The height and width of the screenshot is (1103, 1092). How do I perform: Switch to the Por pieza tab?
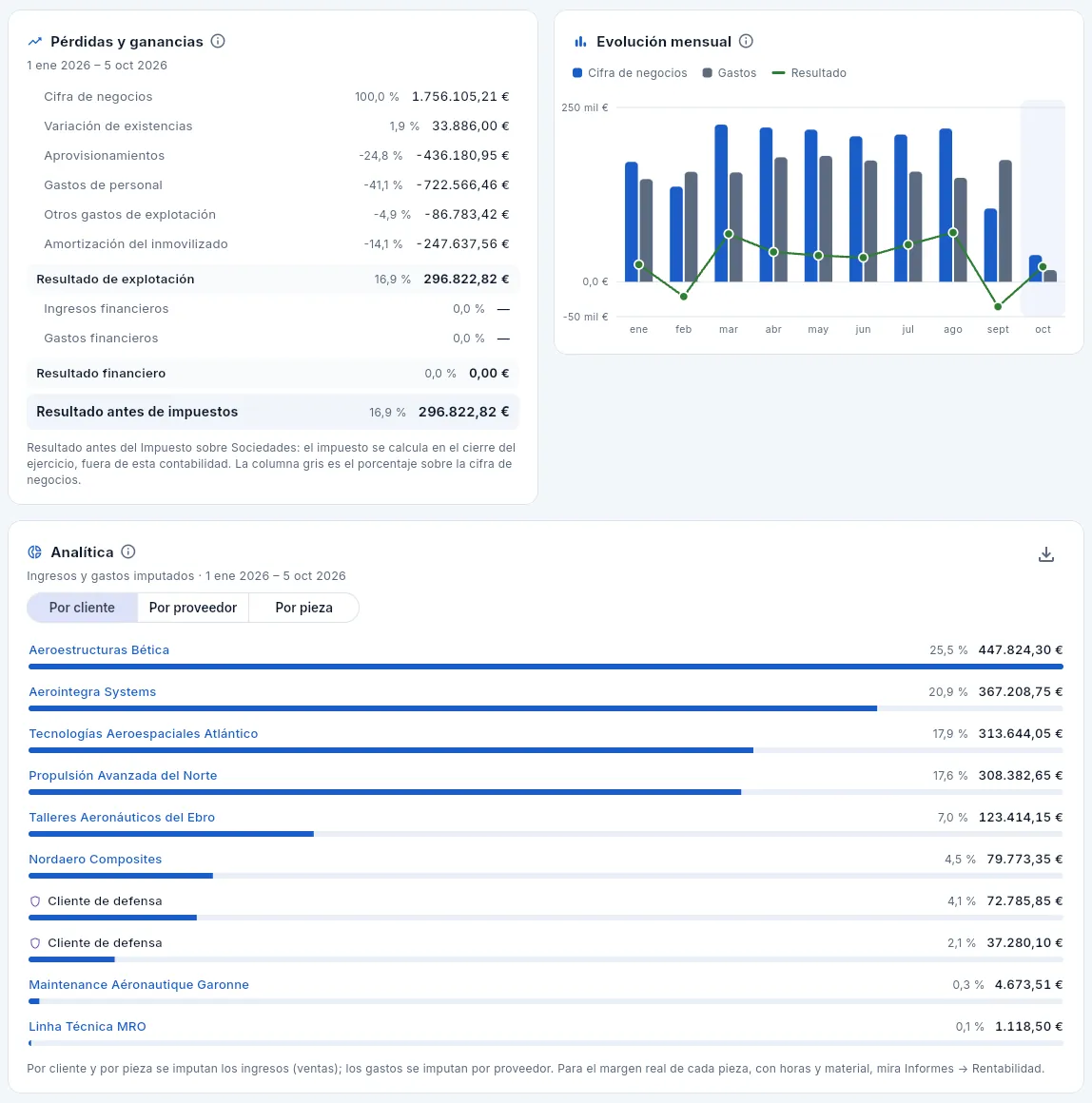coord(304,607)
